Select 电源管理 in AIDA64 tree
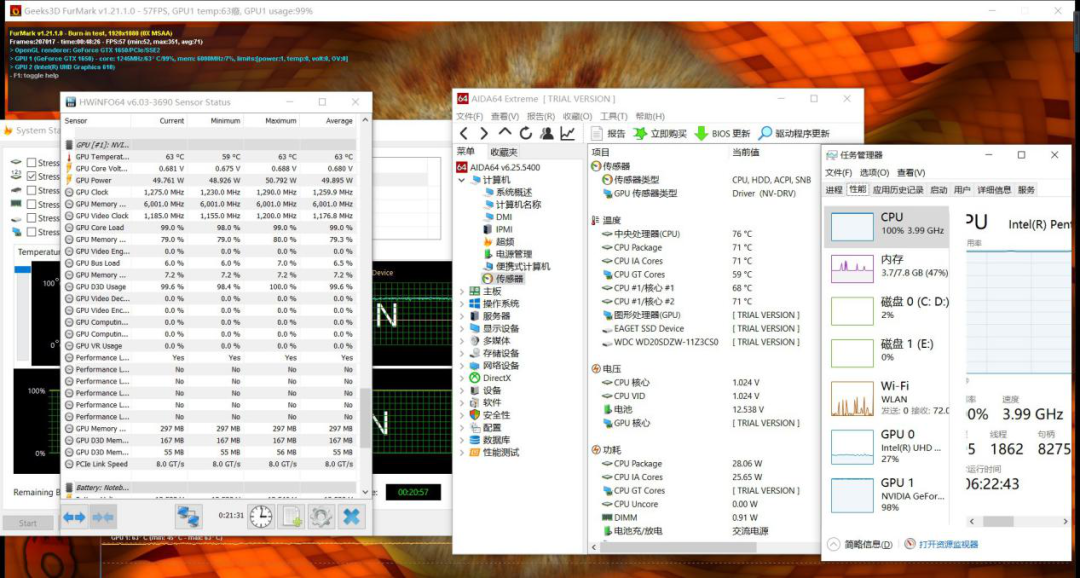Screen dimensions: 1080x578 pos(514,254)
